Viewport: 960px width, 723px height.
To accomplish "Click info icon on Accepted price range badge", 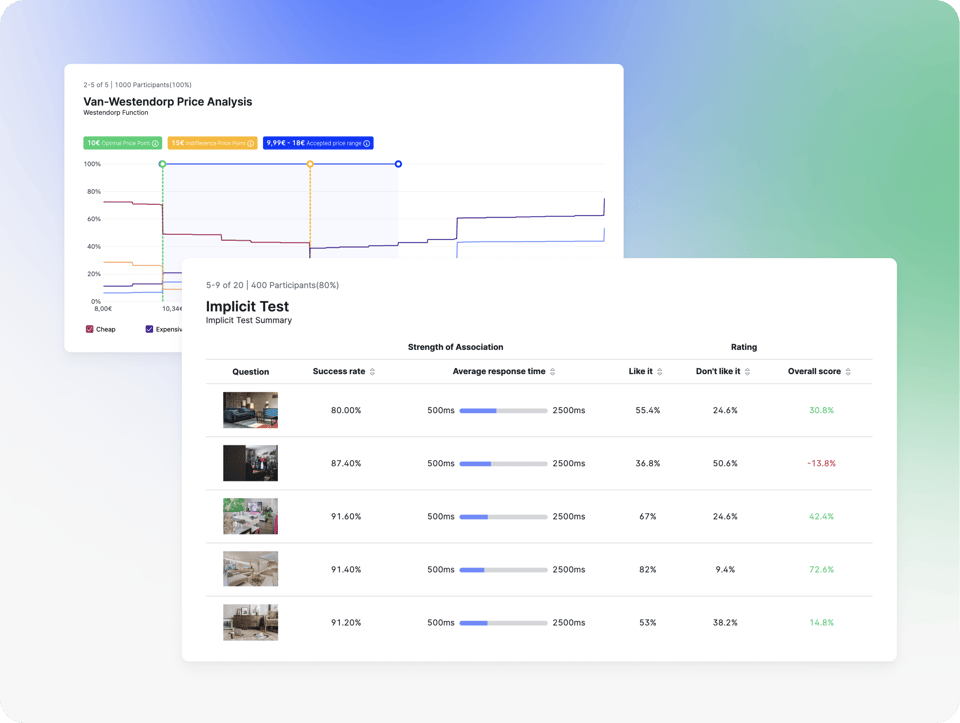I will click(367, 144).
